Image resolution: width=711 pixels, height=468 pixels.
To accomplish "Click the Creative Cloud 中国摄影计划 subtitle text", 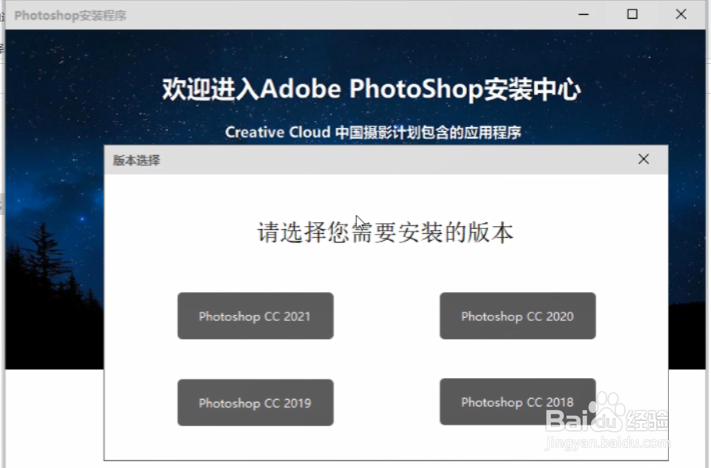I will coord(373,132).
